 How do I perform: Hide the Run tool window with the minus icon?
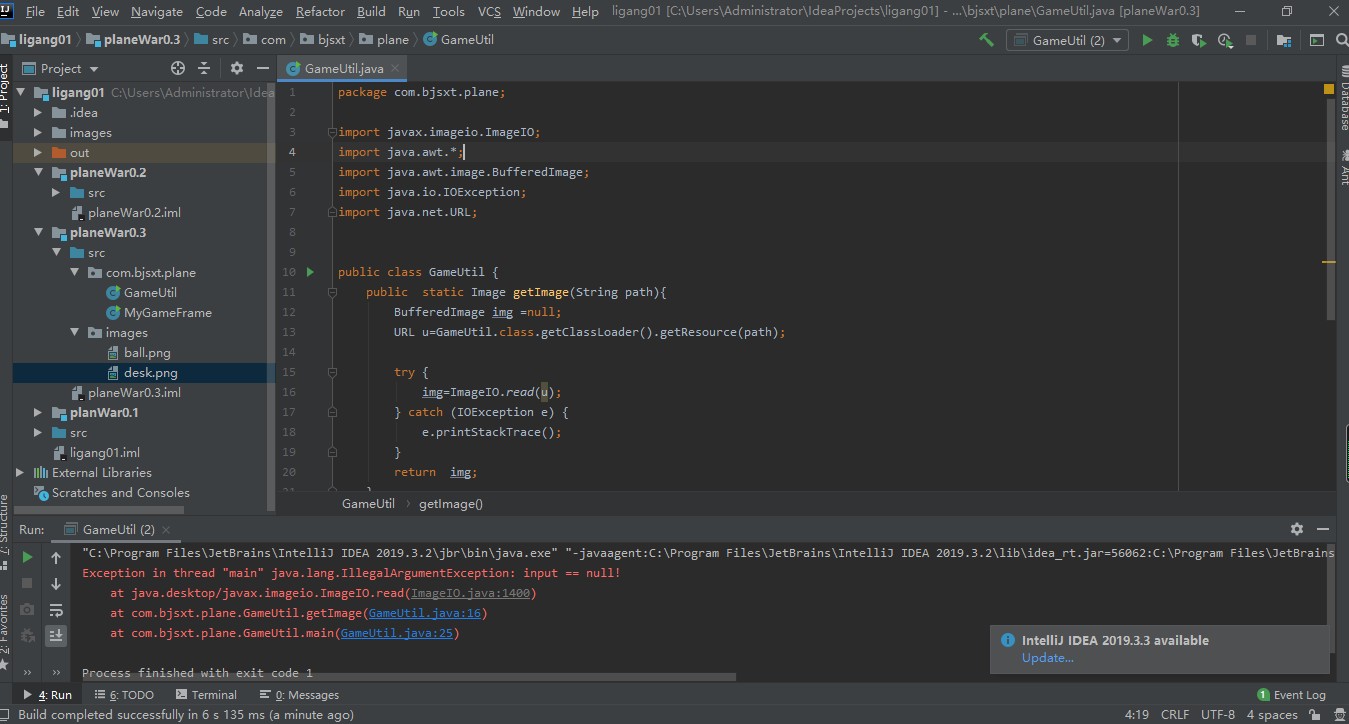(x=1324, y=529)
